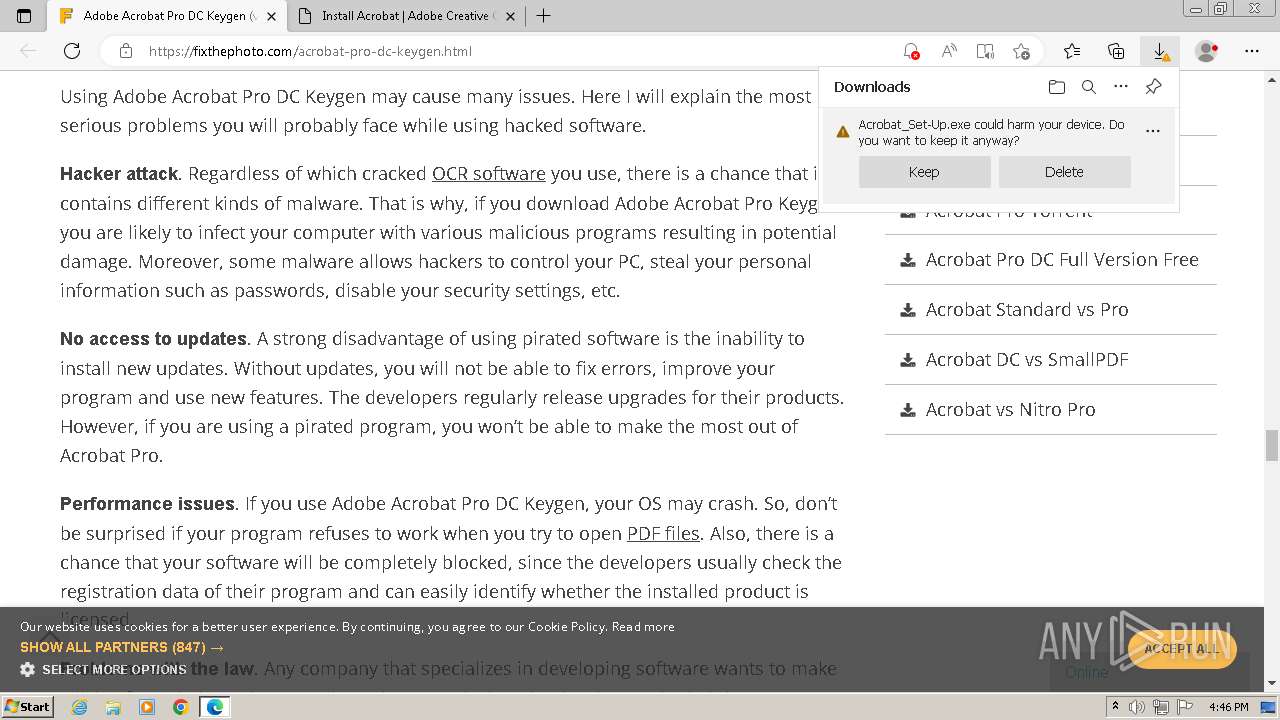This screenshot has width=1280, height=720.
Task: Open the Windows Start button
Action: pos(27,706)
